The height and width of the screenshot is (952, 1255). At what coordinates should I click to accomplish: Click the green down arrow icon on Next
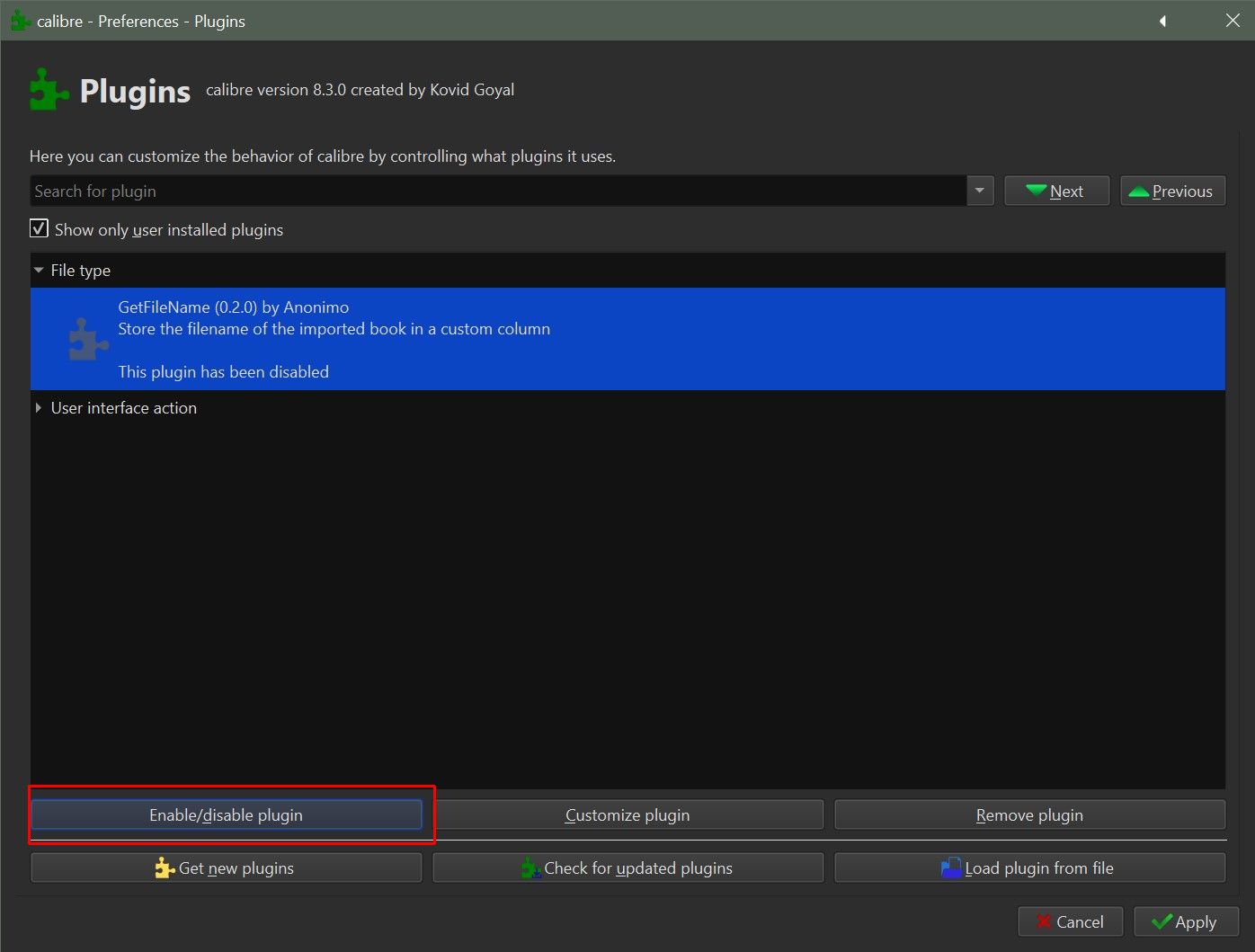point(1037,191)
